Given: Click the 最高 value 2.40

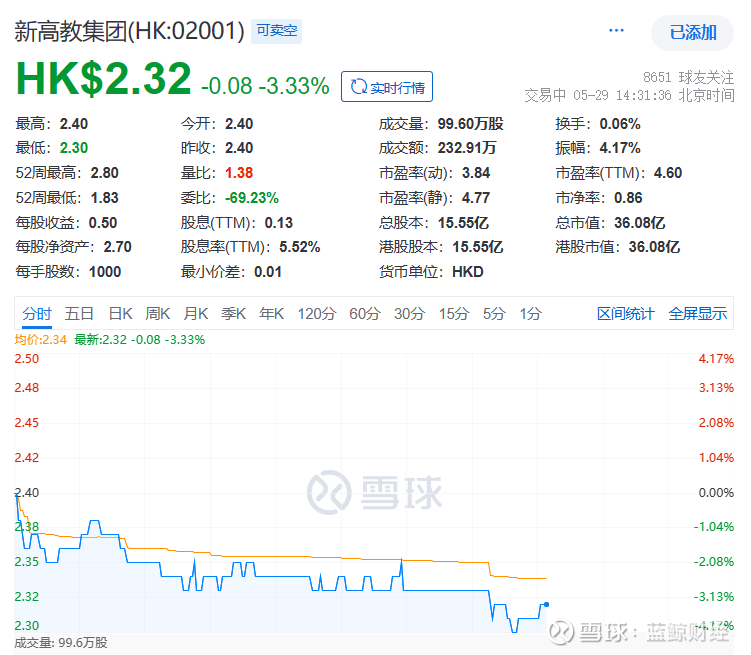Looking at the screenshot, I should pos(74,124).
